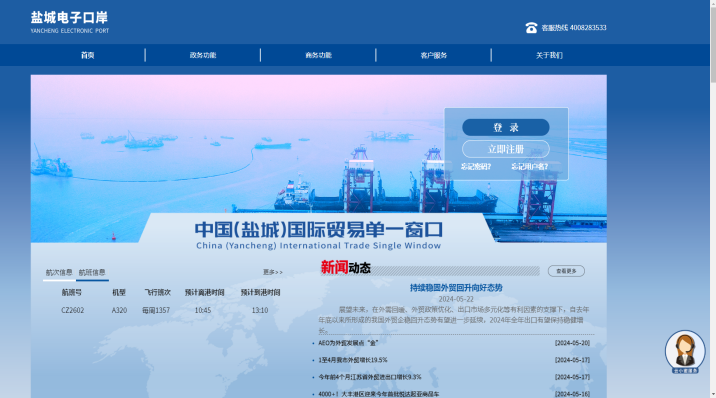The image size is (716, 398).
Task: Follow the 忘记密码? link
Action: [x=476, y=167]
